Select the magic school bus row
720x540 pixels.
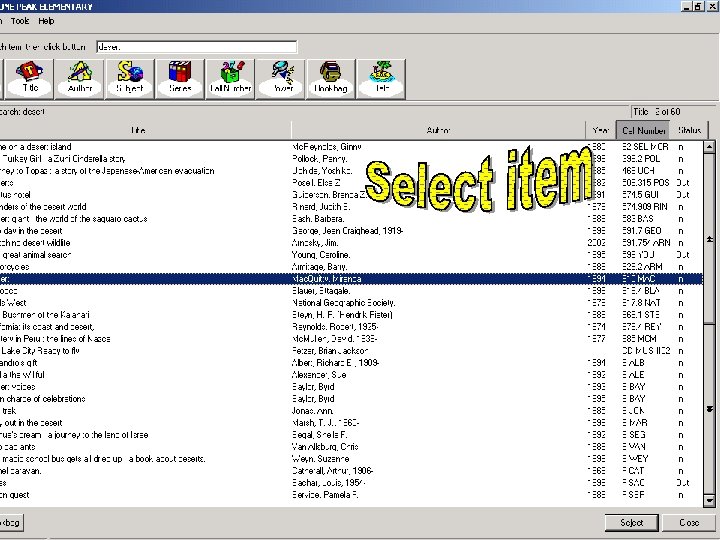tap(351, 459)
